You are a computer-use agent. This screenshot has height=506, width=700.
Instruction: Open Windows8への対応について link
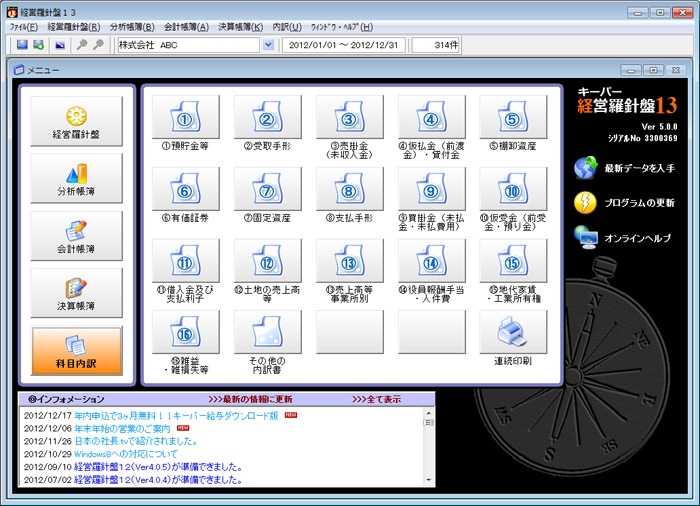coord(126,454)
